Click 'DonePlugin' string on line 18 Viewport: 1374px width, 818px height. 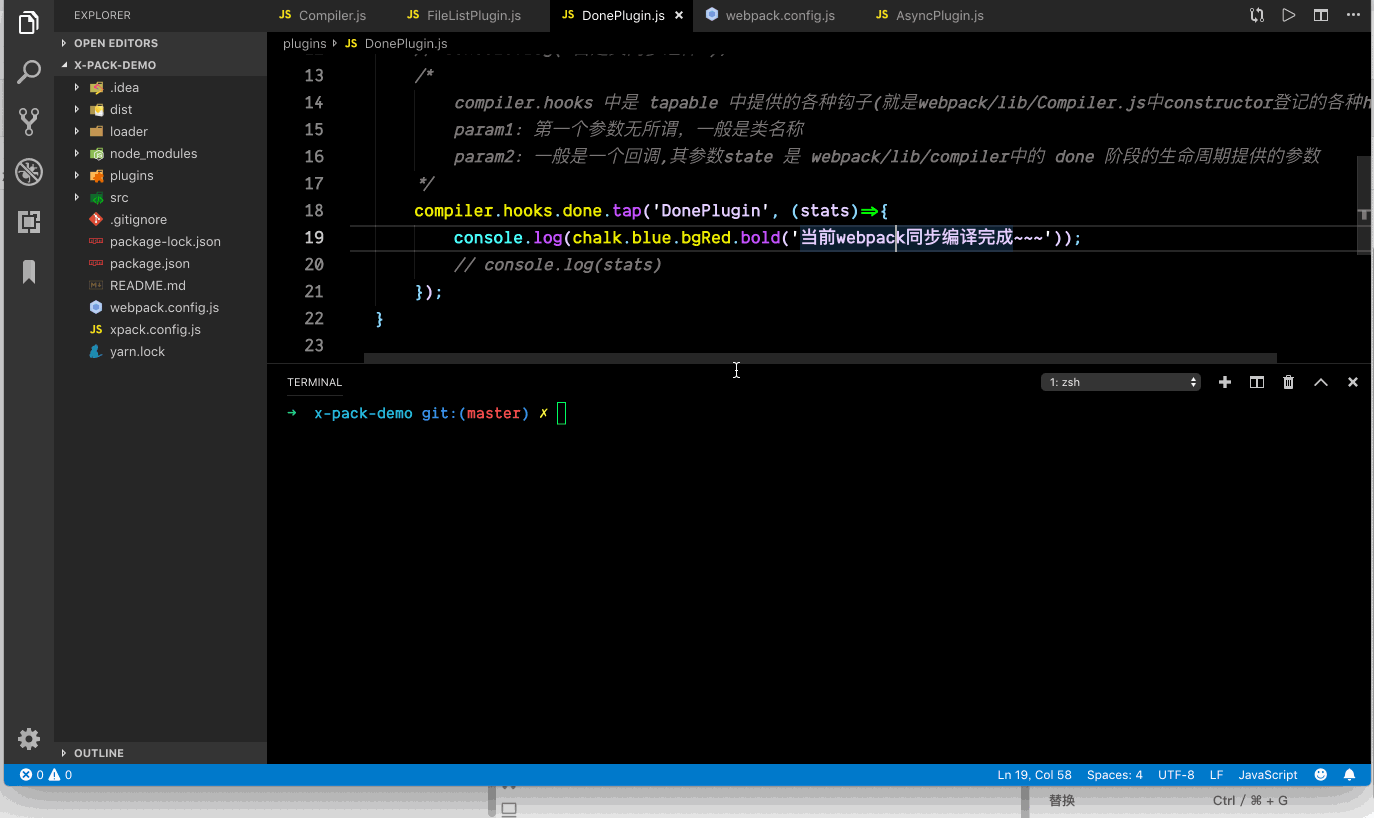click(x=711, y=210)
